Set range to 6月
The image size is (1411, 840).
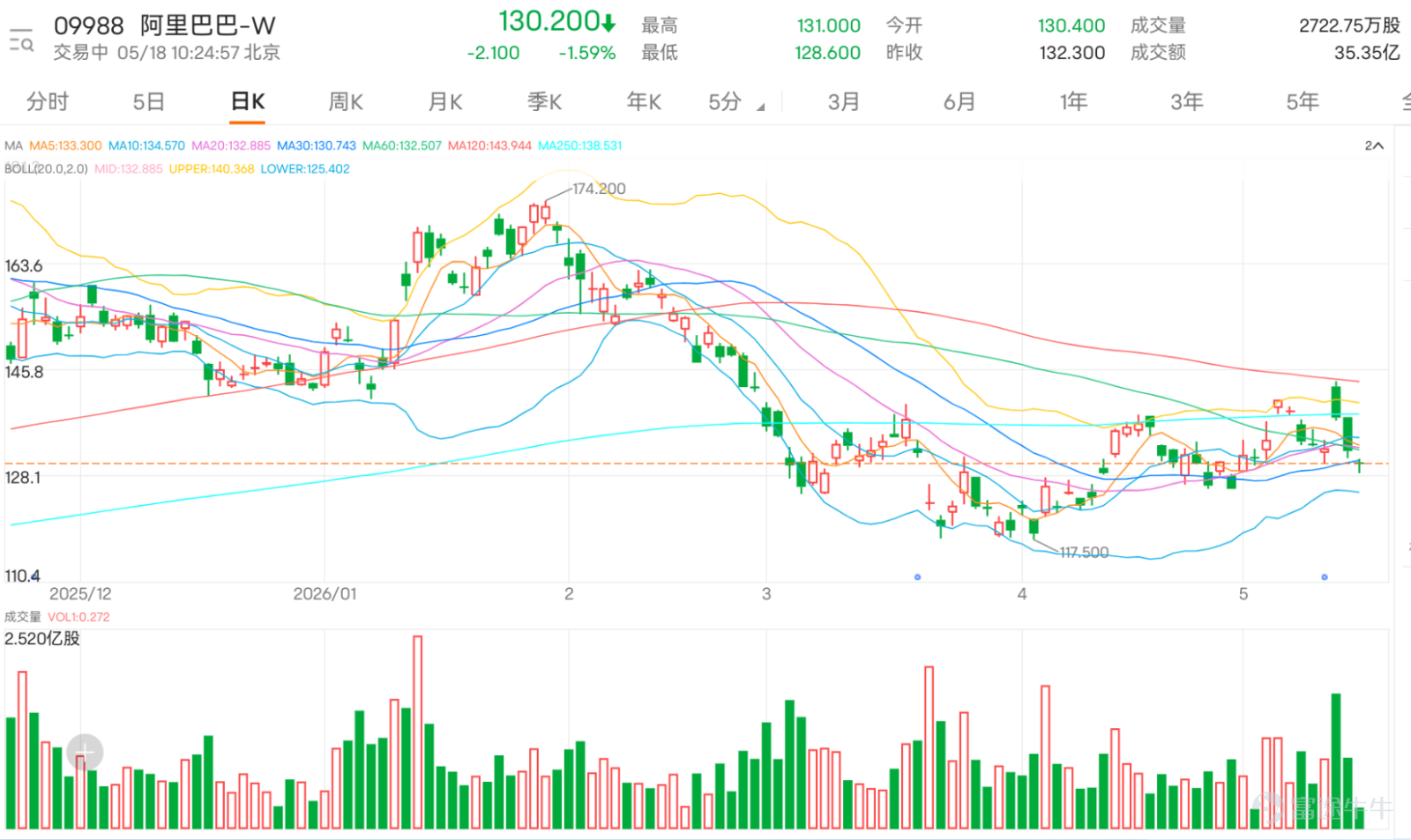coord(959,101)
